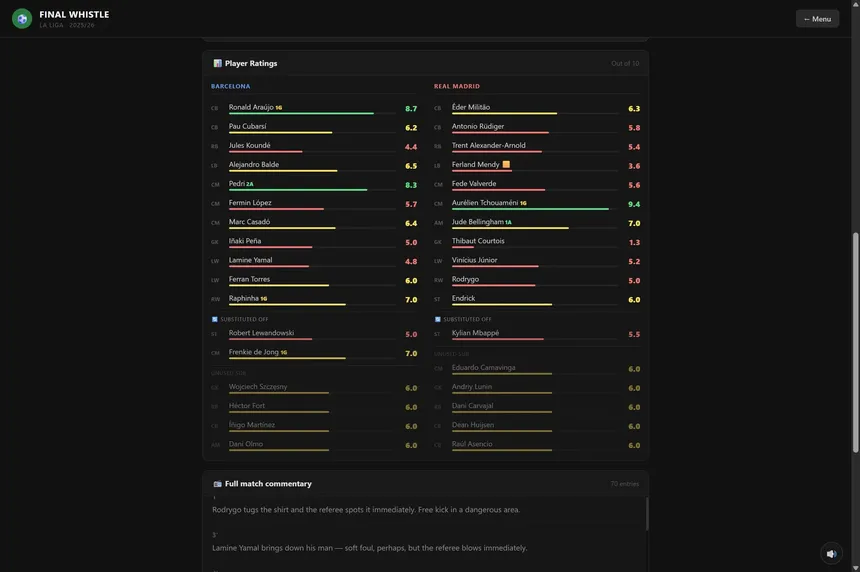Click the Final Whistle football logo icon

(x=22, y=19)
